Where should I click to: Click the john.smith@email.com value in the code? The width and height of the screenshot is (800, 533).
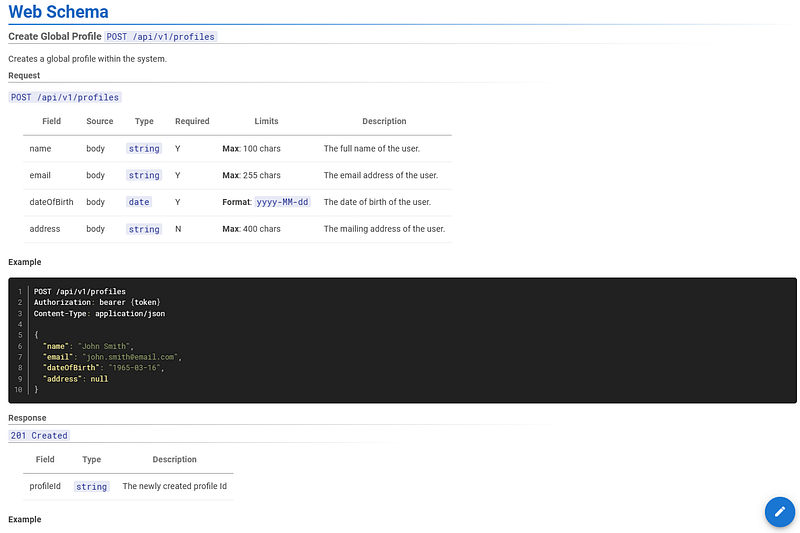130,357
